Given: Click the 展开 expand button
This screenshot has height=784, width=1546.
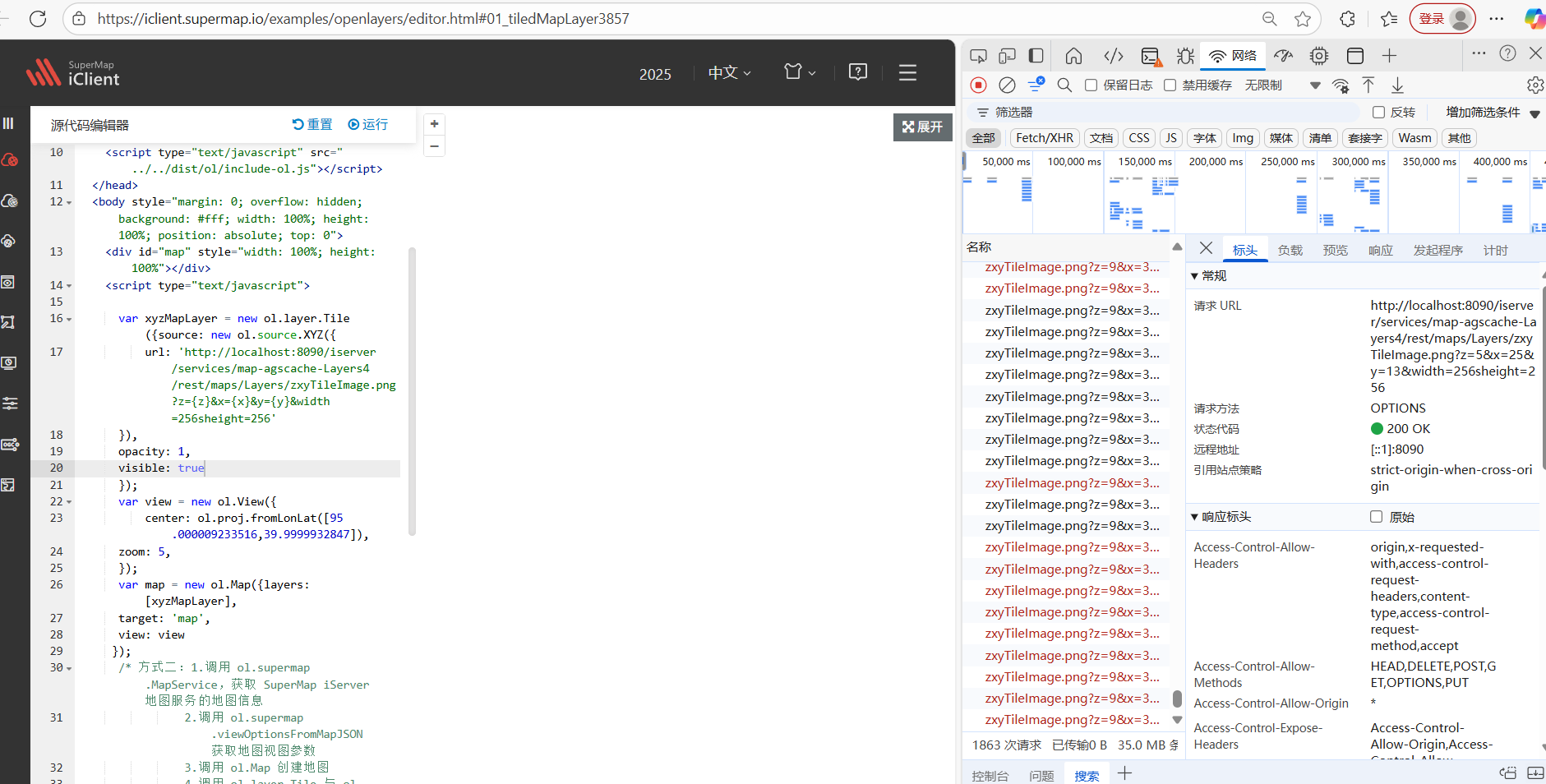Looking at the screenshot, I should (922, 127).
